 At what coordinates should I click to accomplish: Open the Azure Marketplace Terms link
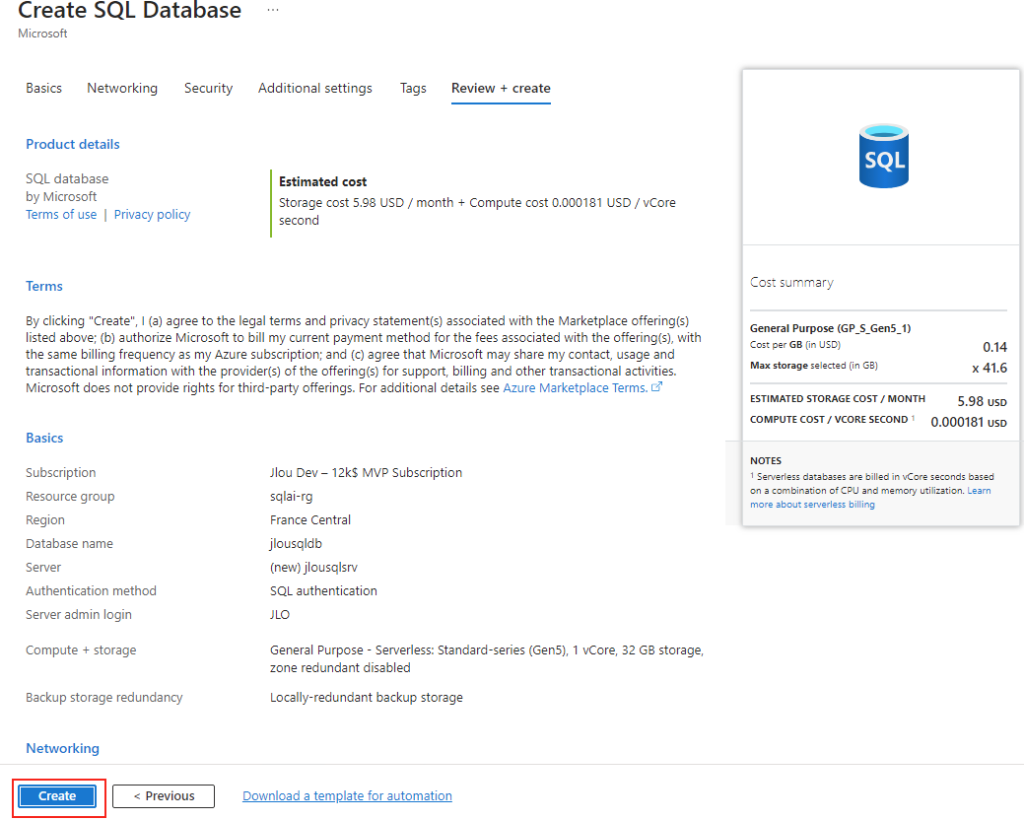pos(575,388)
